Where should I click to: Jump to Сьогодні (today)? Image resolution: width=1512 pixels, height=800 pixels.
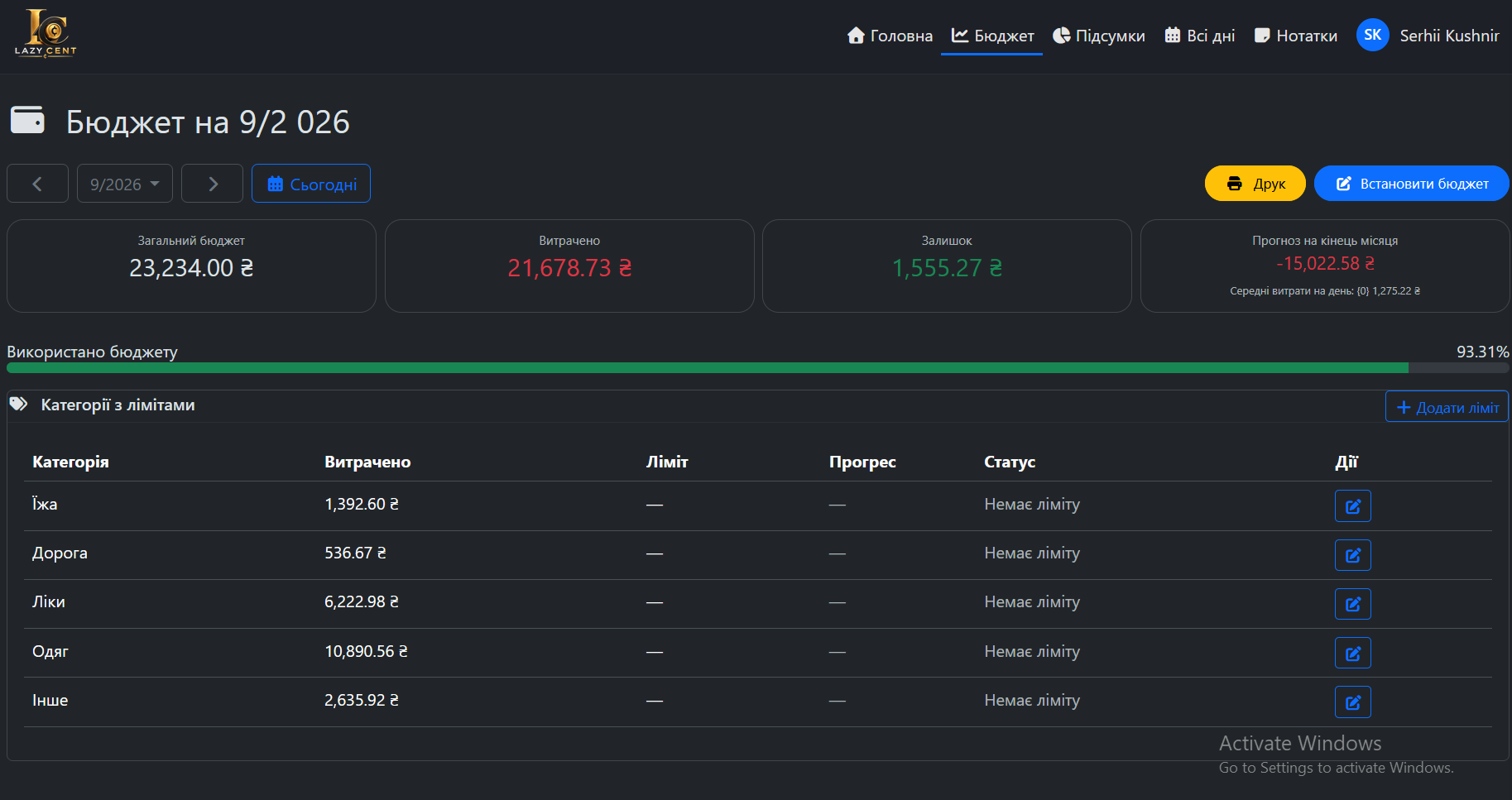click(311, 184)
